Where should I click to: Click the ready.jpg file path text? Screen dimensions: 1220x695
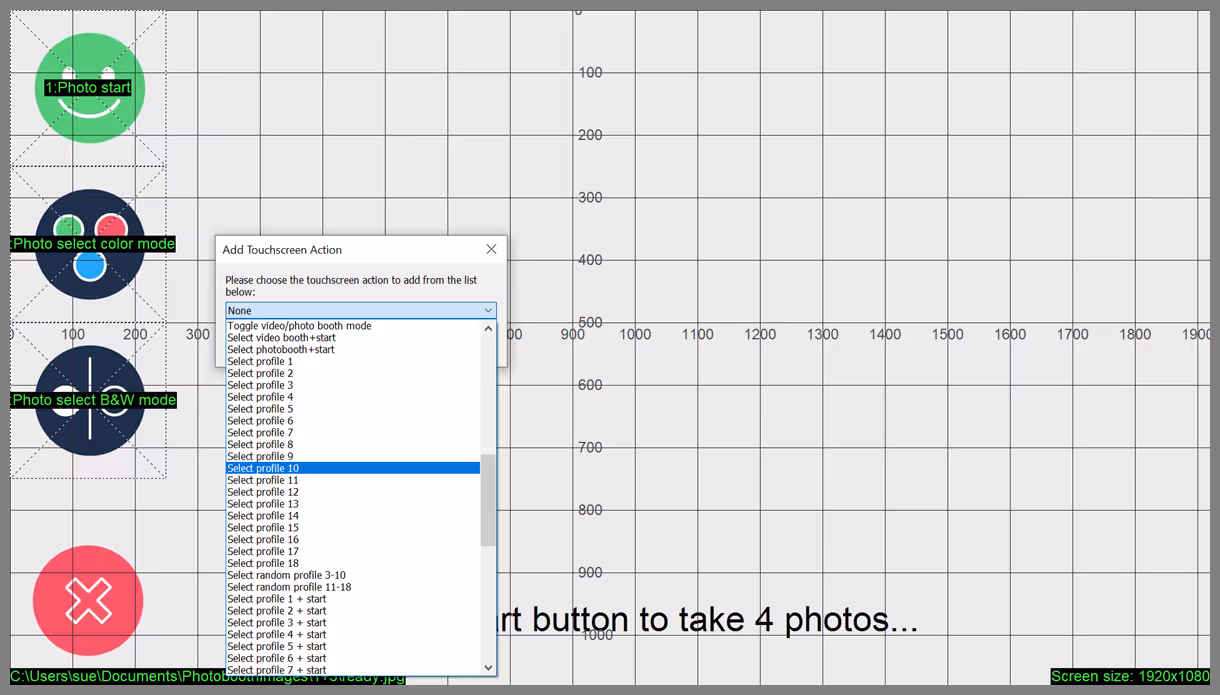208,677
